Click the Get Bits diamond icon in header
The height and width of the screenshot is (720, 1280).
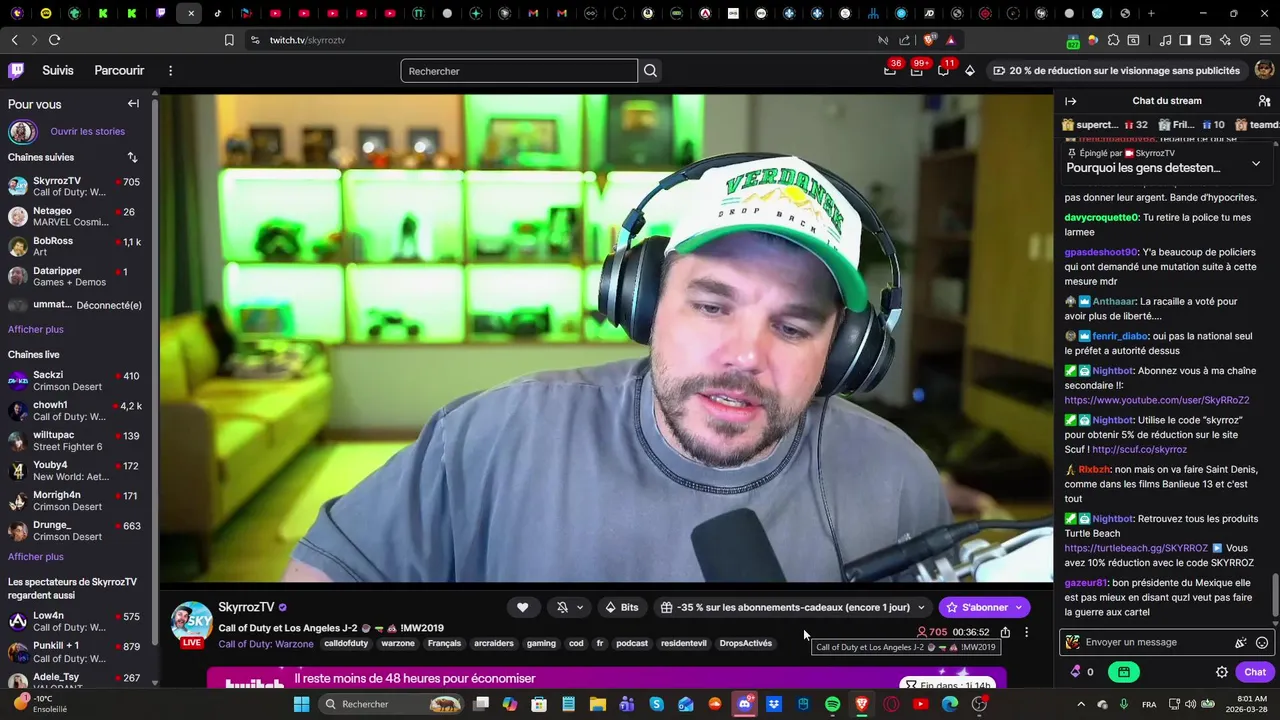(x=969, y=70)
